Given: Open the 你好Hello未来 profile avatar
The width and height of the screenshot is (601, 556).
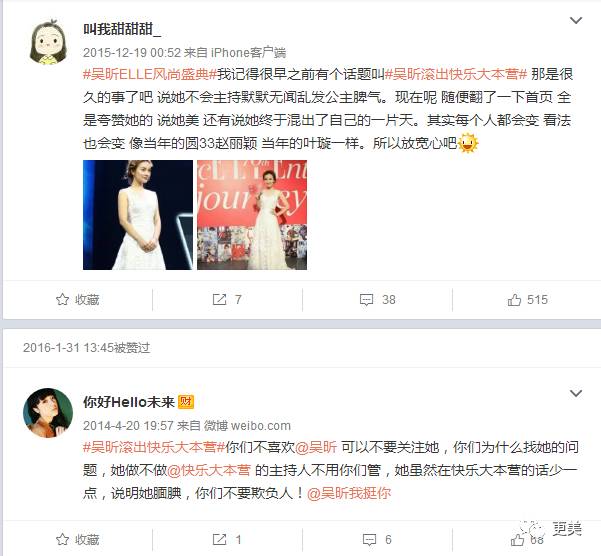Looking at the screenshot, I should click(48, 413).
